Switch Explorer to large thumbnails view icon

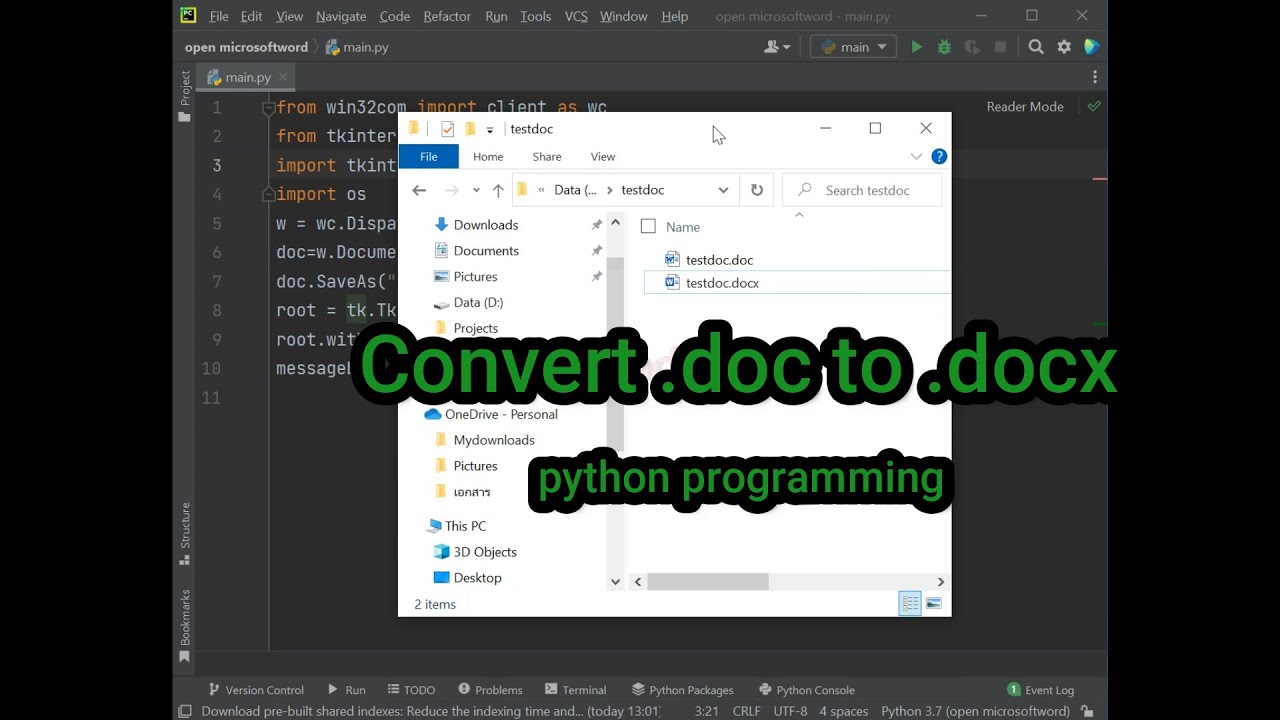933,603
